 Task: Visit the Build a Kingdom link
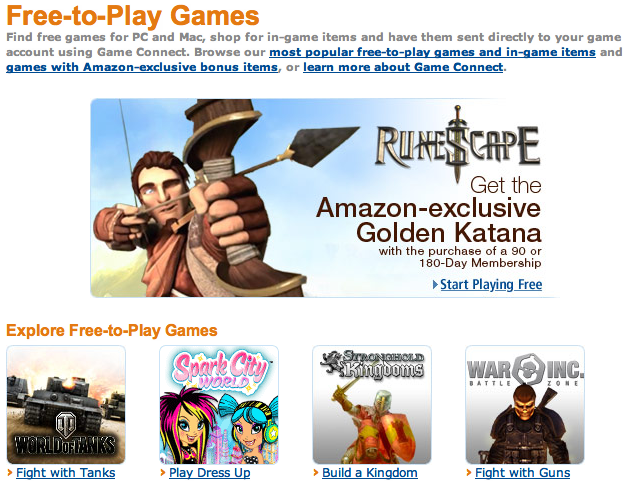(x=370, y=473)
